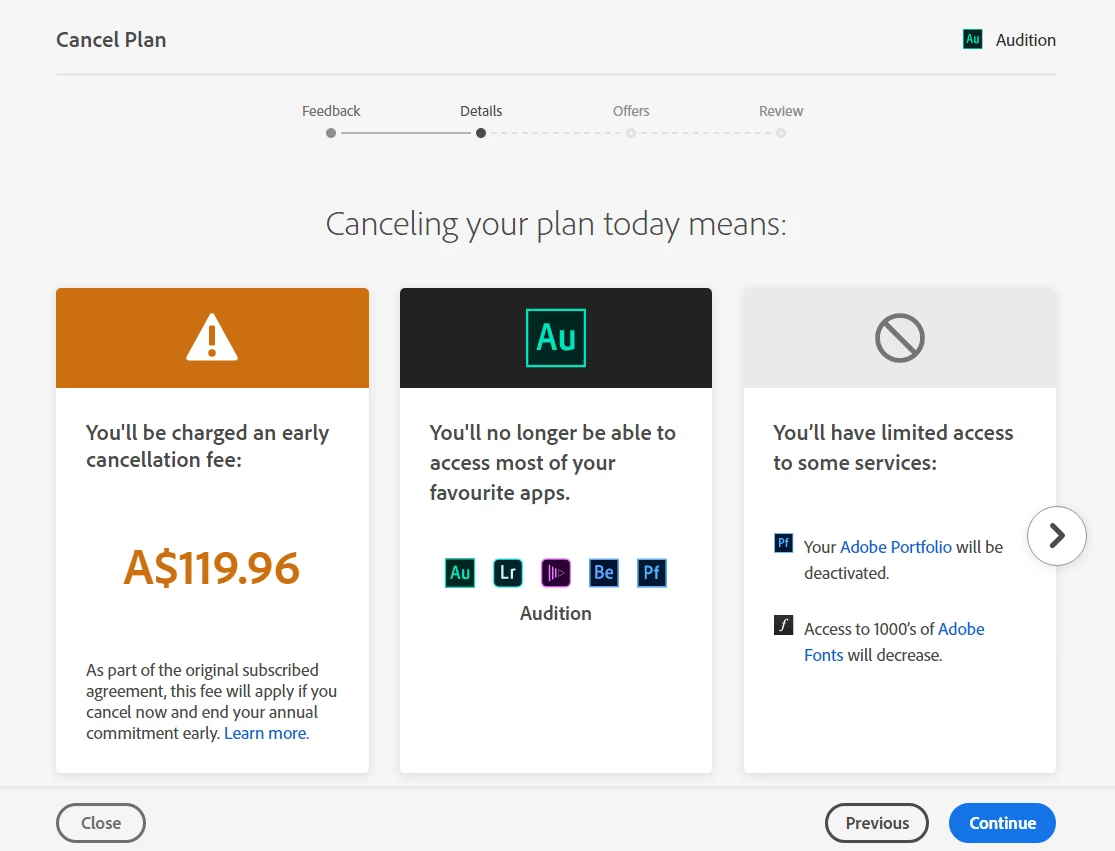Open the Adobe Portfolio link
1115x851 pixels.
[896, 547]
